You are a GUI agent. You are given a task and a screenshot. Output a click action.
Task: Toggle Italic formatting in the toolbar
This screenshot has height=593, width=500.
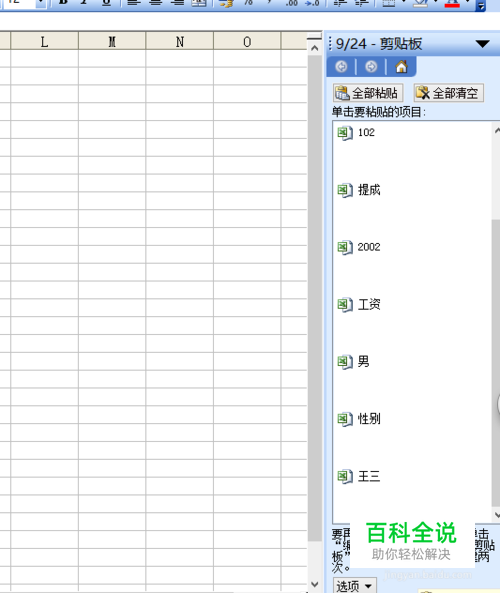pos(85,3)
